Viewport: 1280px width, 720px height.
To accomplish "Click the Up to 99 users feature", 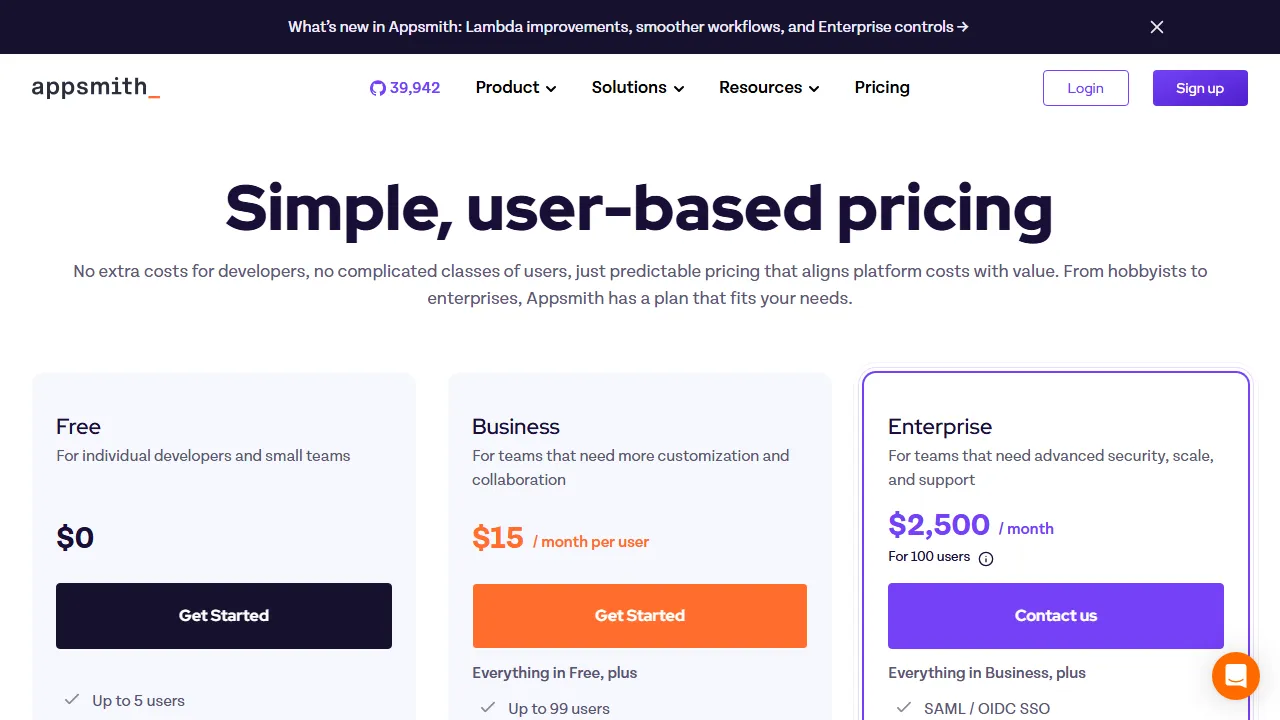I will 559,709.
